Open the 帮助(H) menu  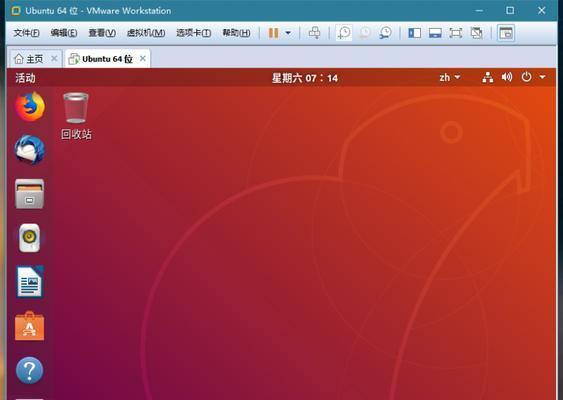(236, 33)
